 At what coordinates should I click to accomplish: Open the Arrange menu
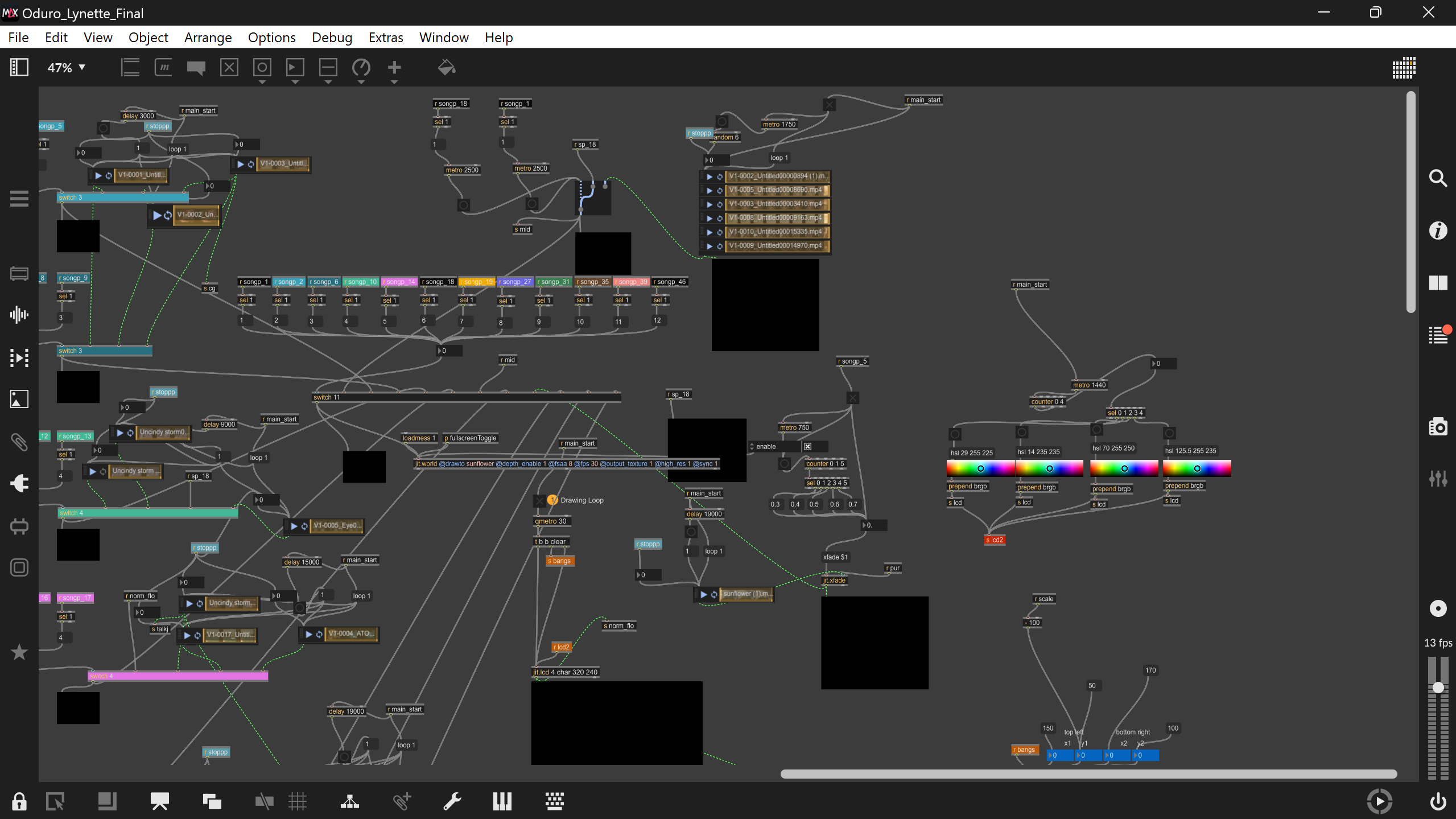[208, 38]
